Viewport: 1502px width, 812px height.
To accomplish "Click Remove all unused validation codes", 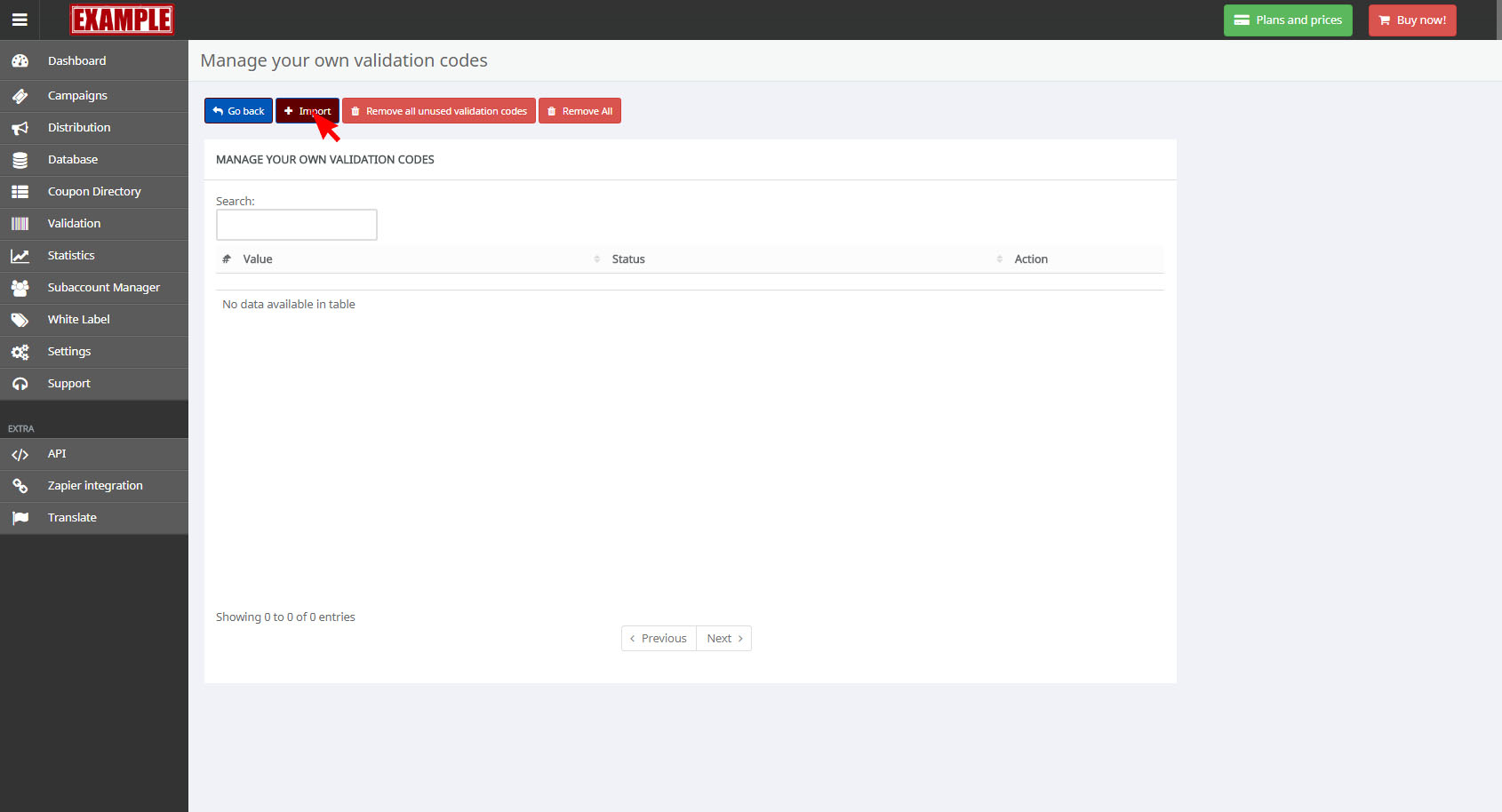I will pos(439,111).
